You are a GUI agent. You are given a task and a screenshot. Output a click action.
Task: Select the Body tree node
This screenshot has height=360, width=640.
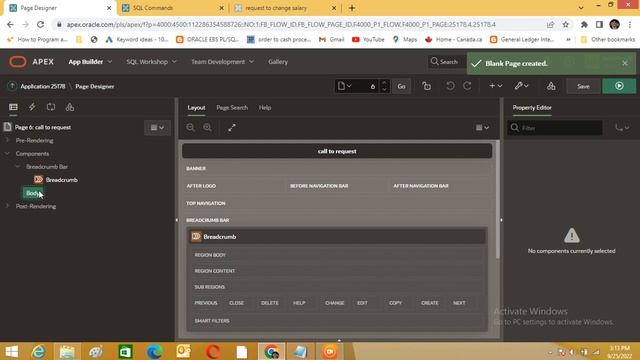(x=32, y=193)
